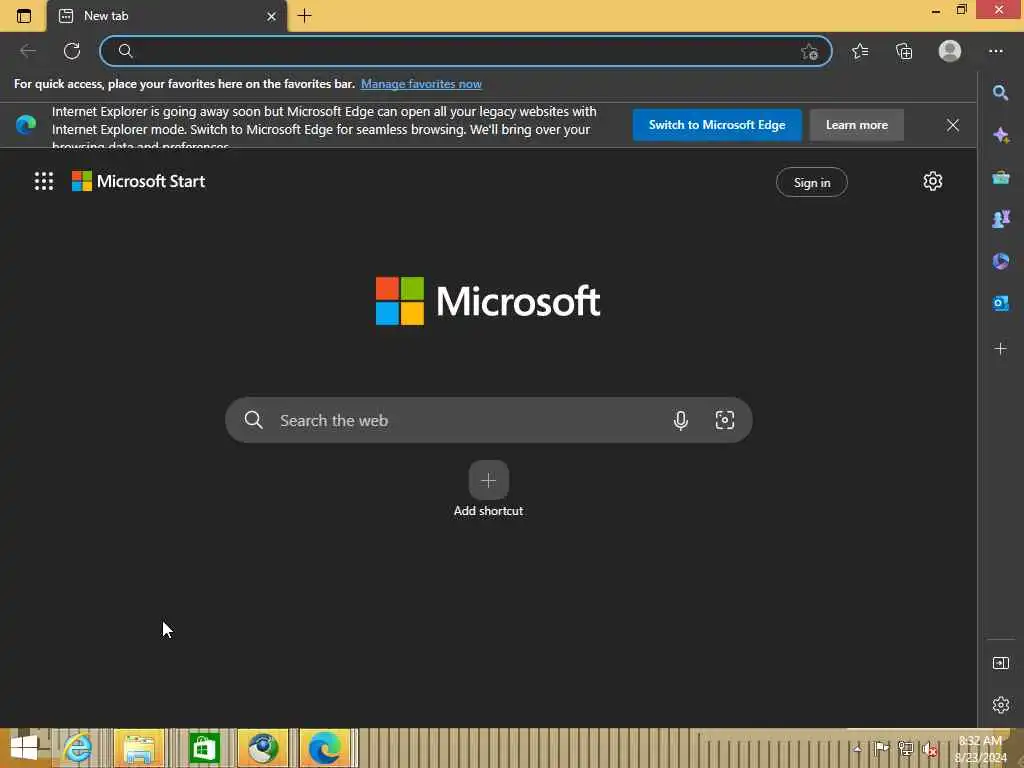The width and height of the screenshot is (1024, 768).
Task: Open sidebar Tools briefcase icon
Action: pos(1000,177)
